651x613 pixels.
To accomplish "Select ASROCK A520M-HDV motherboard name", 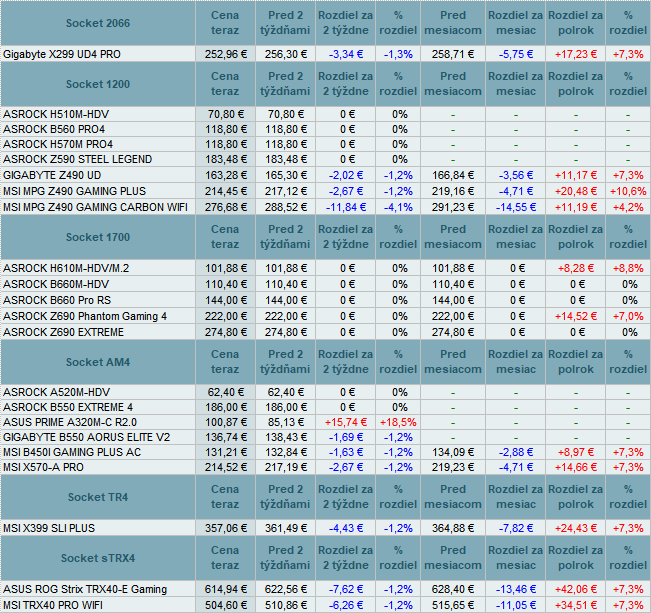I will (x=56, y=392).
